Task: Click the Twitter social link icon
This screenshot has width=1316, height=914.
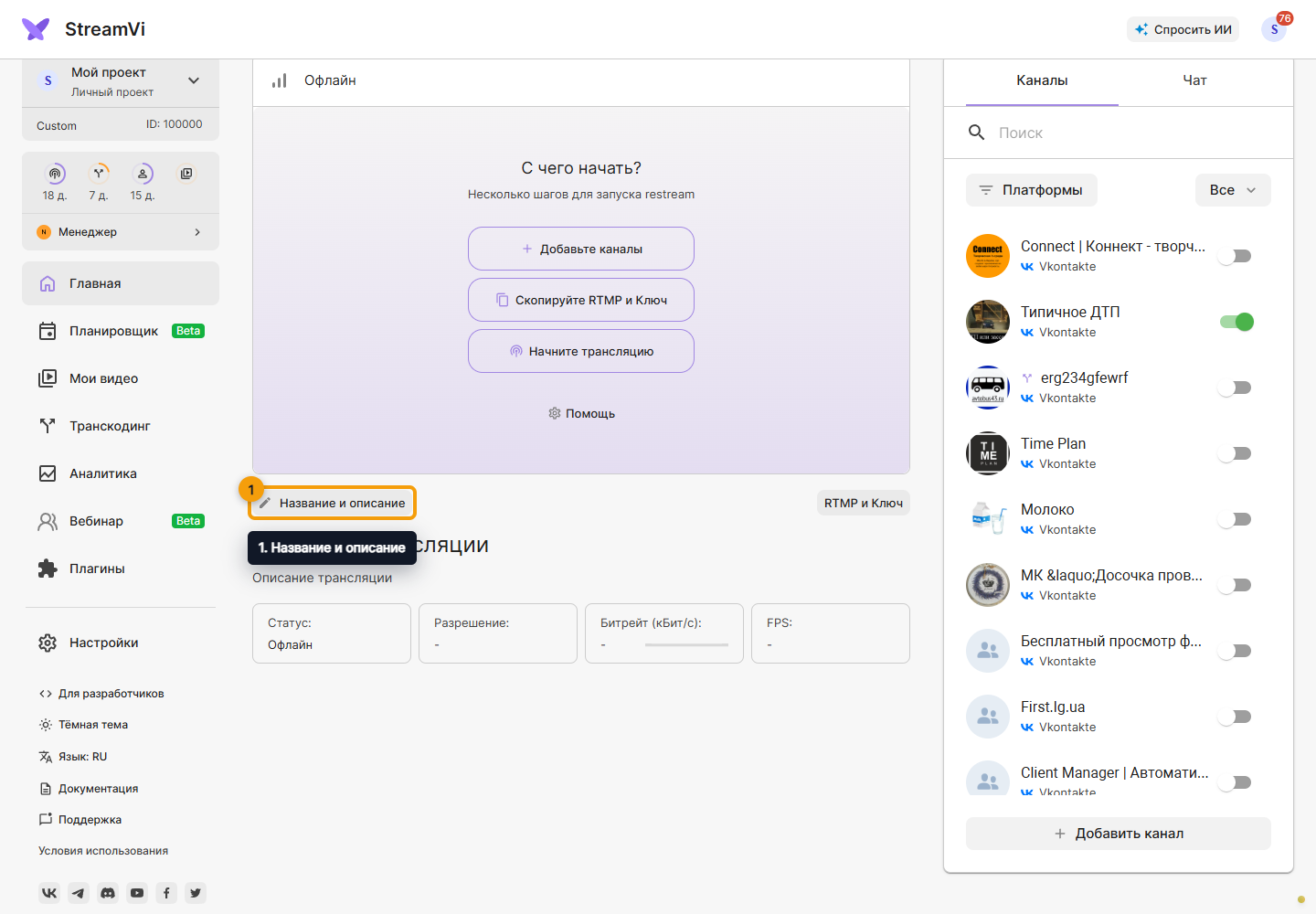Action: point(196,893)
